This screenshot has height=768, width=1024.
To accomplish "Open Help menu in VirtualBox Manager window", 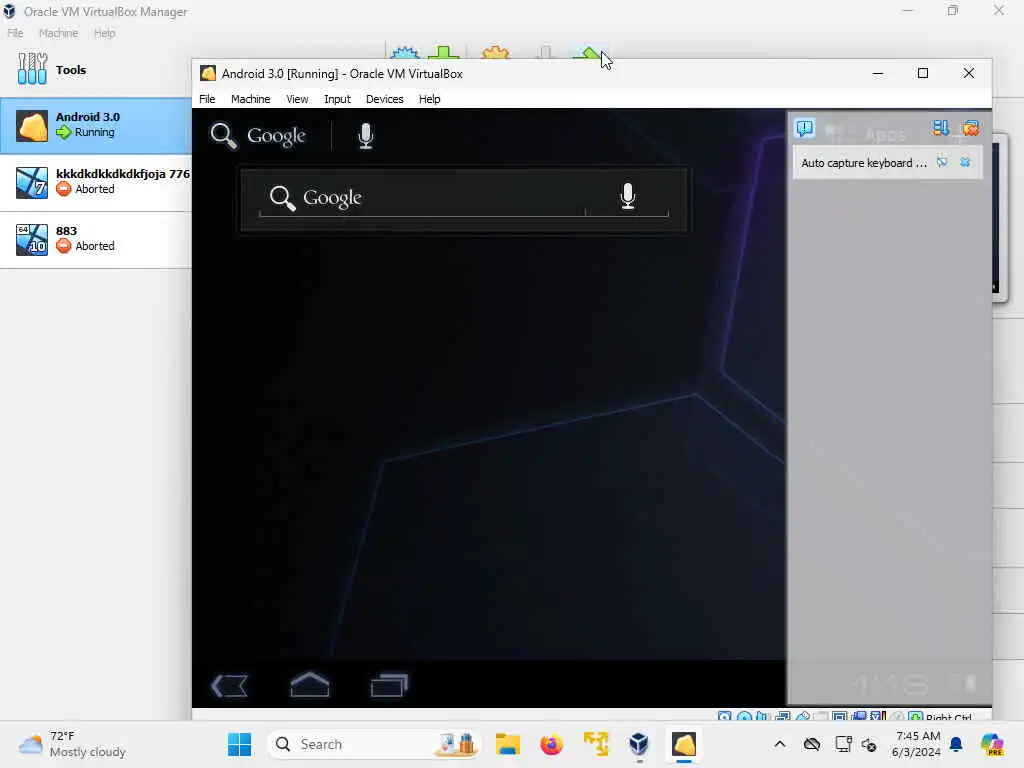I will pos(104,33).
